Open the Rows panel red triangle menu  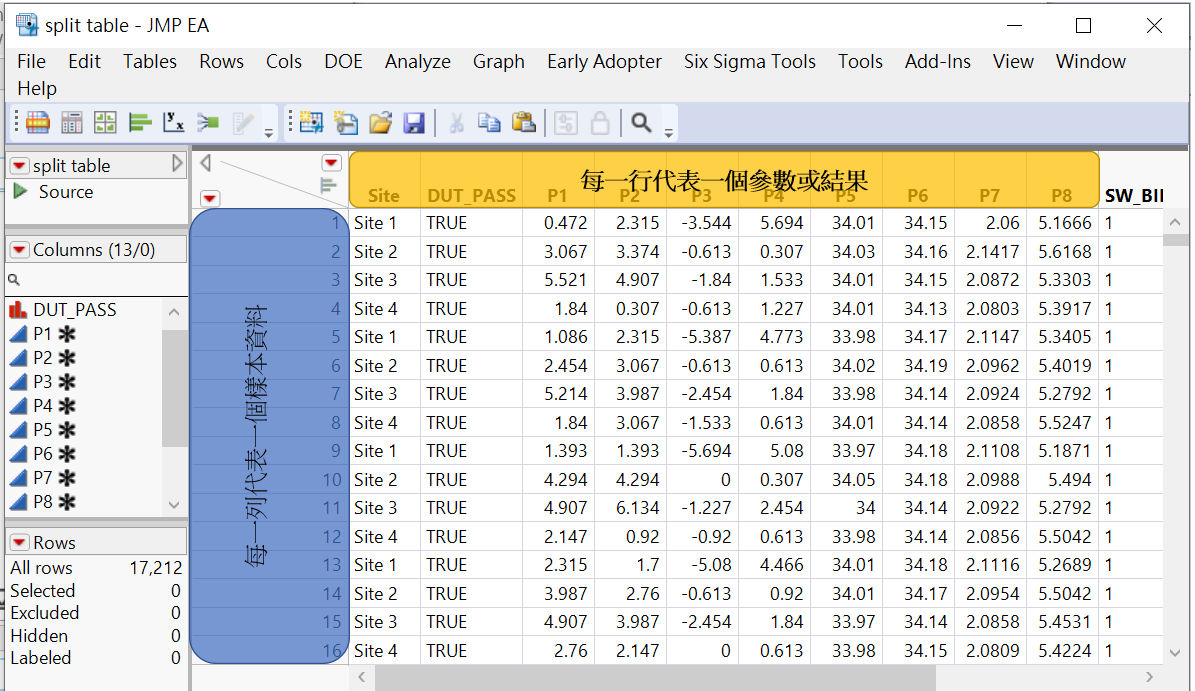click(21, 542)
